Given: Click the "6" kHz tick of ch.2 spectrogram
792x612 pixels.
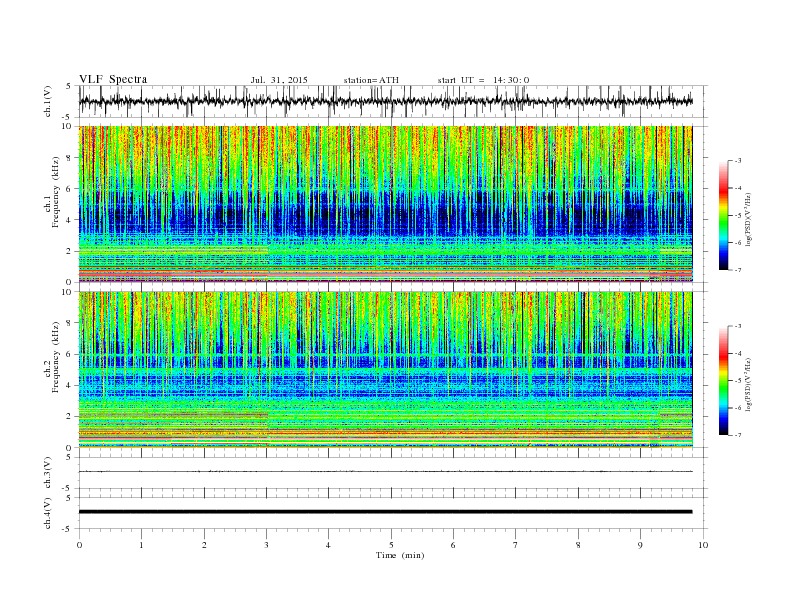Looking at the screenshot, I should 69,354.
